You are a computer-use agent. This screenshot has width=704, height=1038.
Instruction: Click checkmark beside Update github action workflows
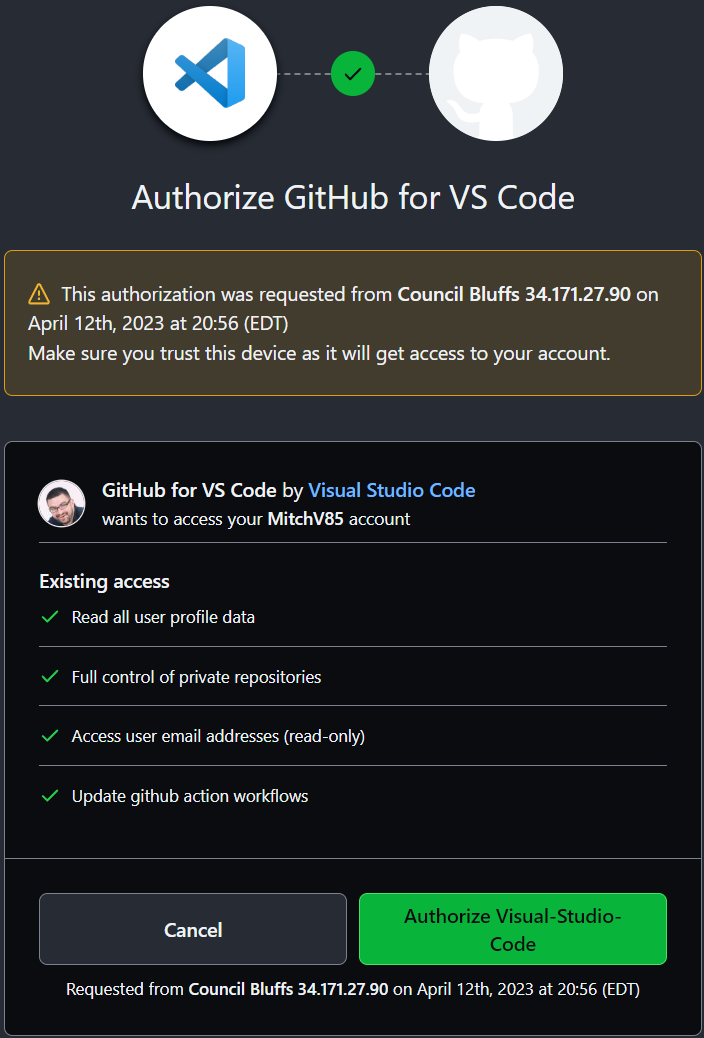(49, 796)
